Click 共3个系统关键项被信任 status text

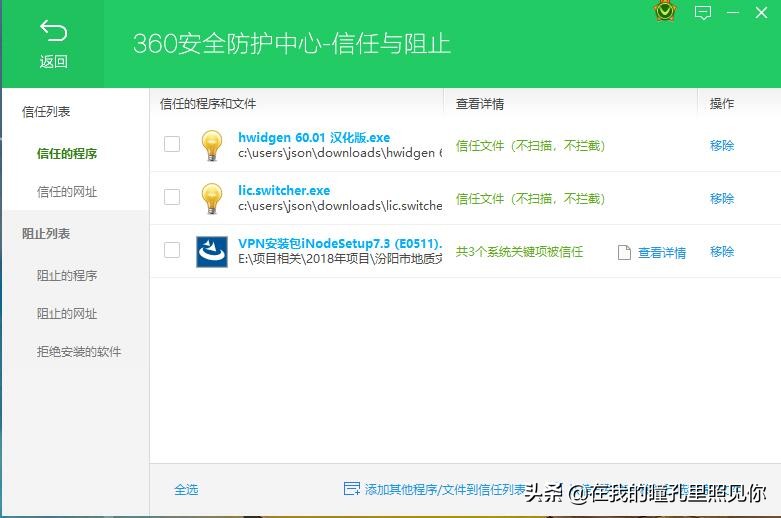[x=519, y=252]
